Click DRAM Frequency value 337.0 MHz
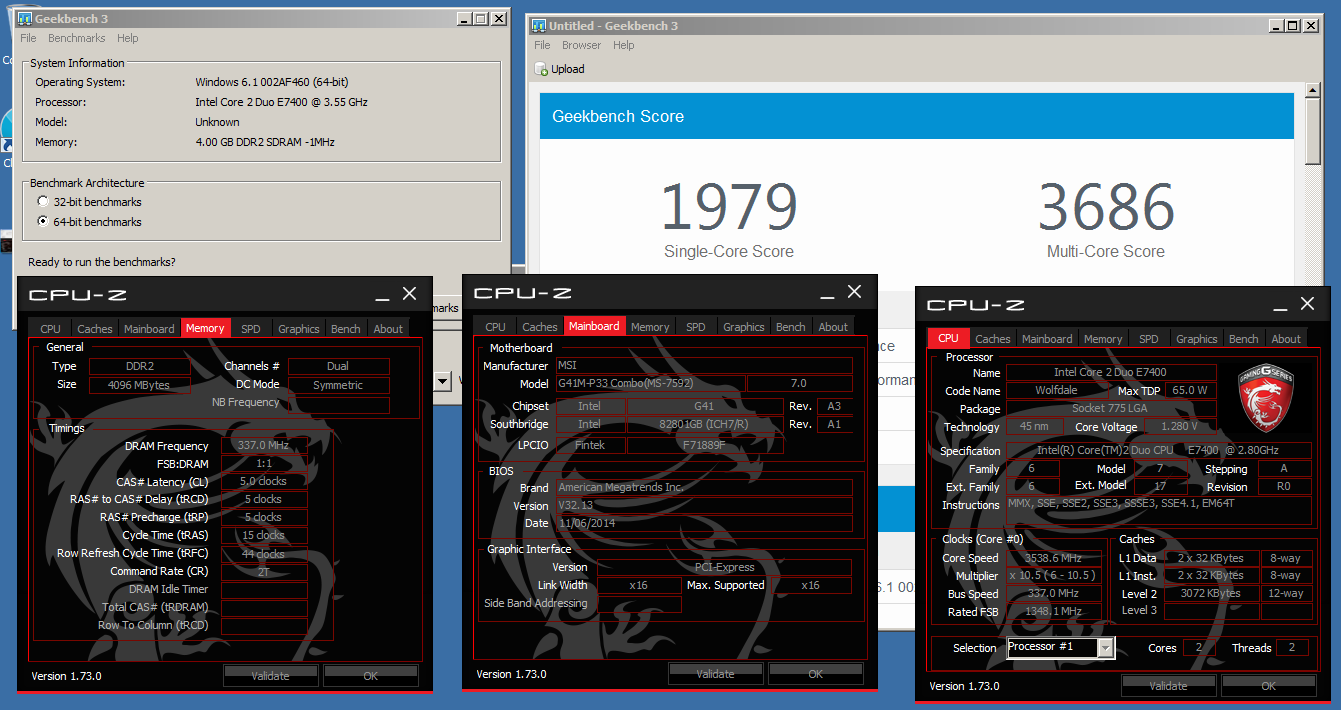This screenshot has height=710, width=1341. coord(264,446)
